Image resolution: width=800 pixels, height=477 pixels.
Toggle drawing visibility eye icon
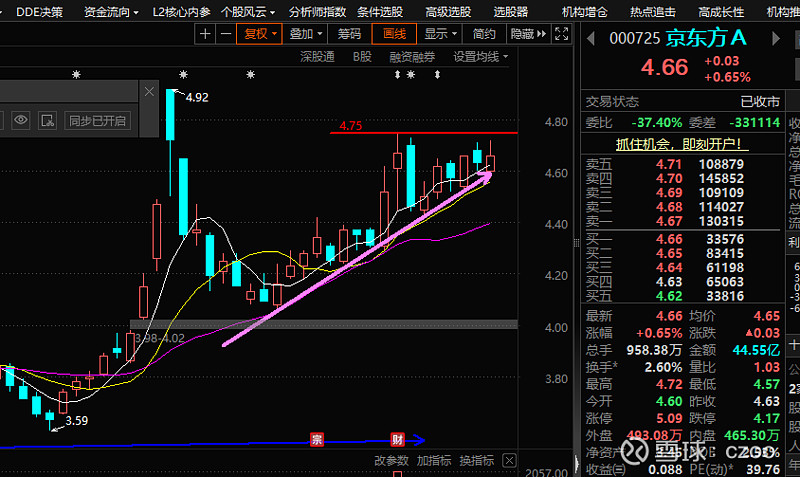coord(21,120)
